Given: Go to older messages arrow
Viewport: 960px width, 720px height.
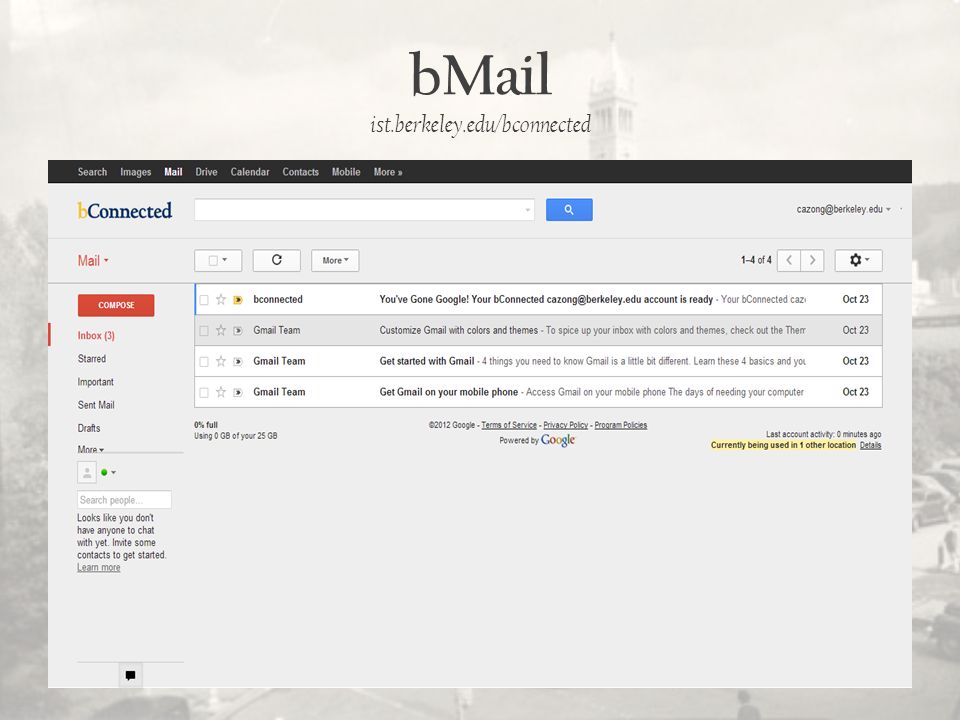Looking at the screenshot, I should tap(812, 260).
